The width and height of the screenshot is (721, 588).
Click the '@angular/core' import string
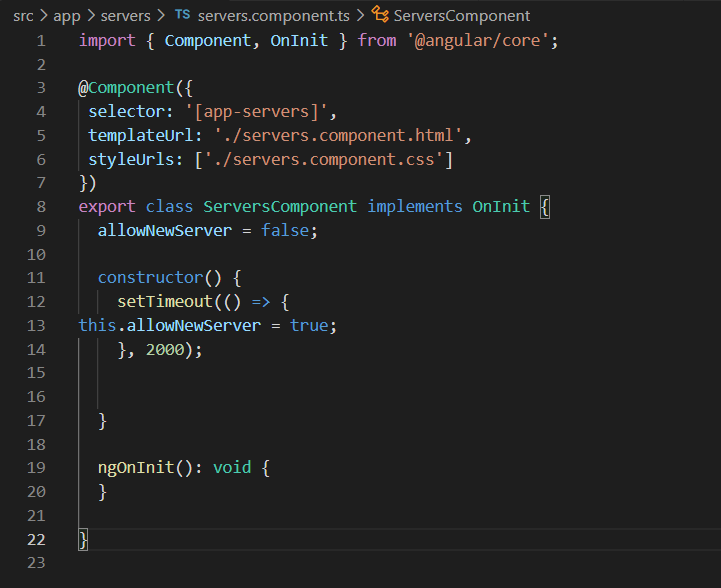coord(481,41)
